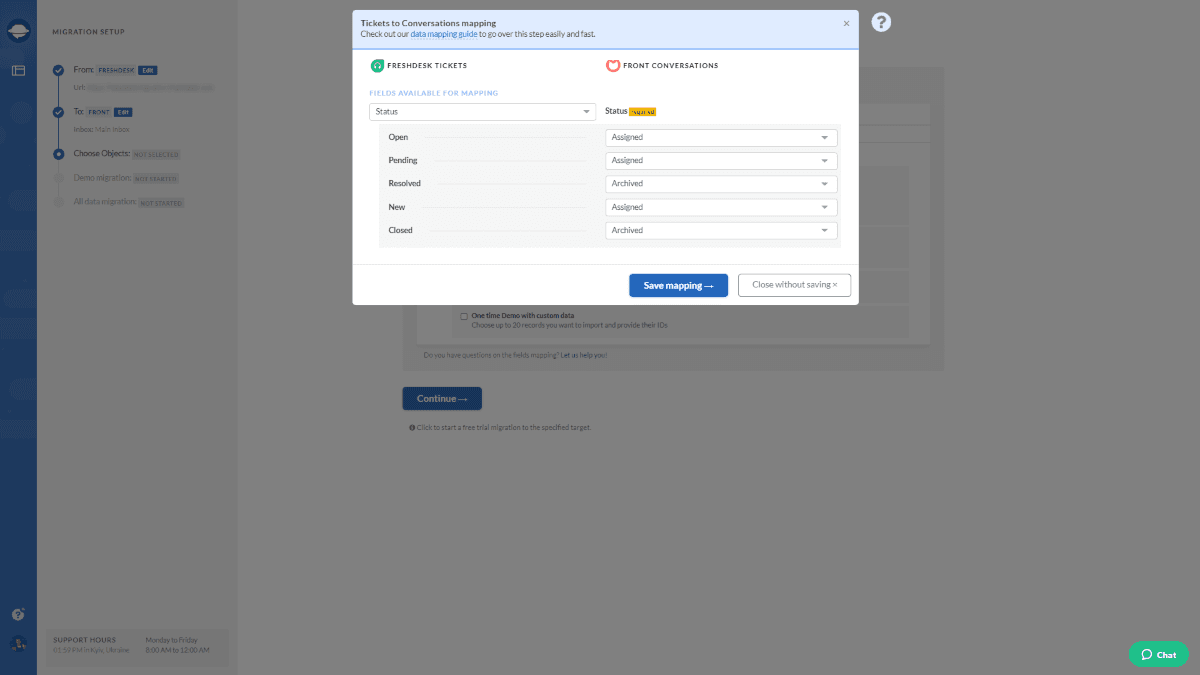Screen dimensions: 1200x675
Task: Open the Status fields mapping dropdown
Action: point(482,112)
